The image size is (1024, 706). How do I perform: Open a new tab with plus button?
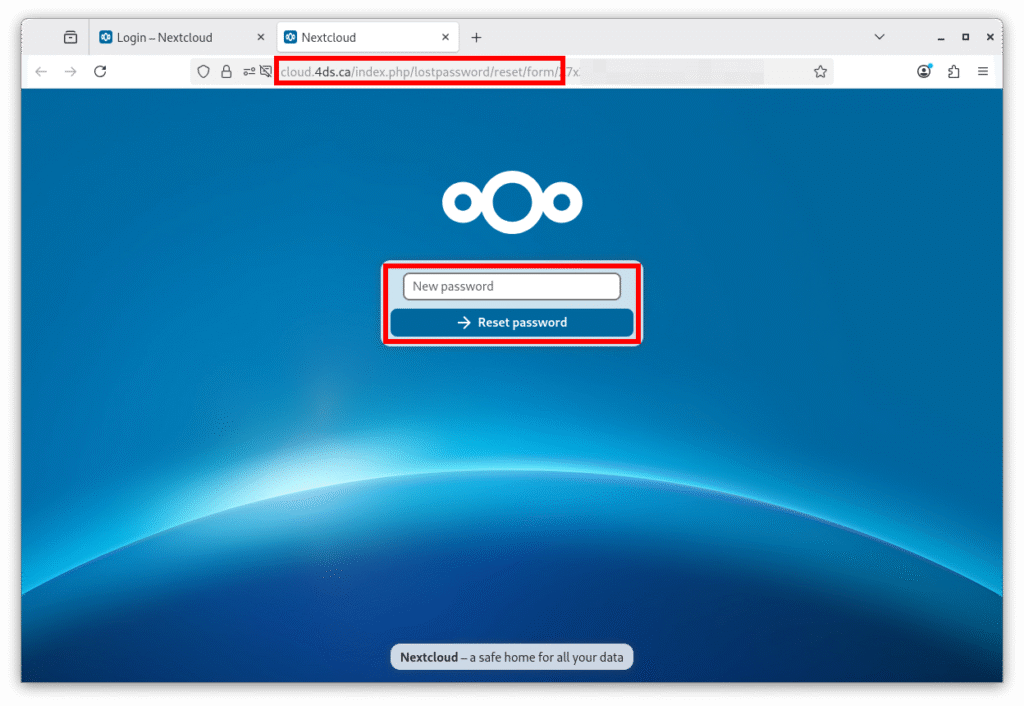(x=476, y=38)
